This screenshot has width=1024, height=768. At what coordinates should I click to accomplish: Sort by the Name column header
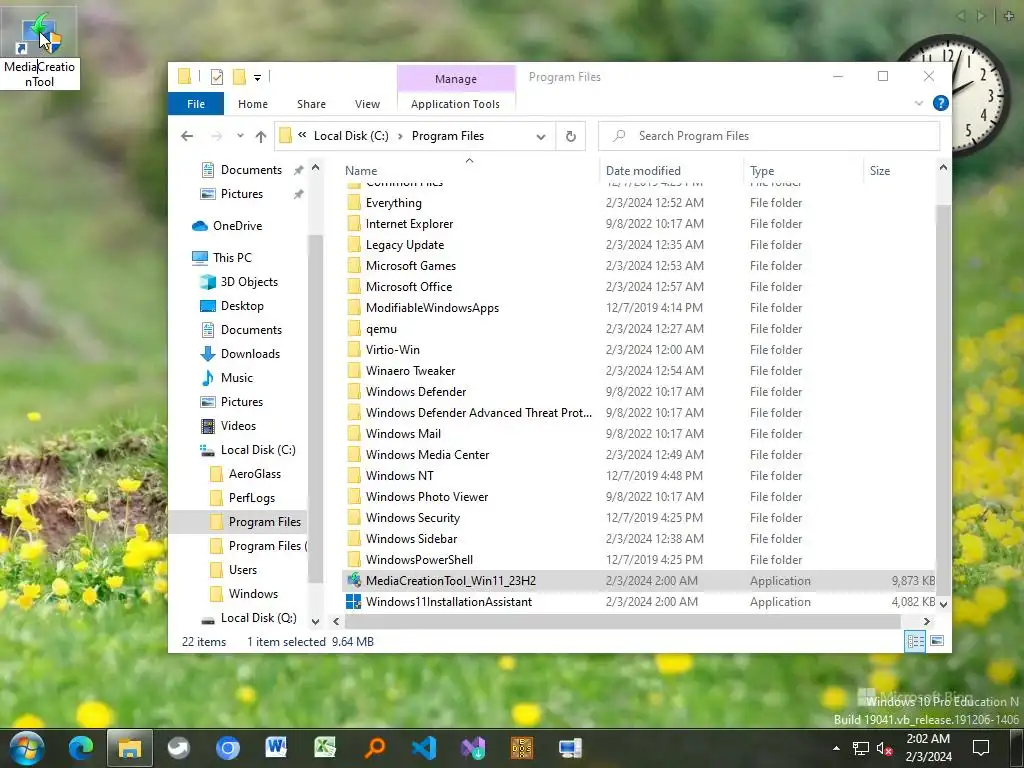pyautogui.click(x=361, y=170)
